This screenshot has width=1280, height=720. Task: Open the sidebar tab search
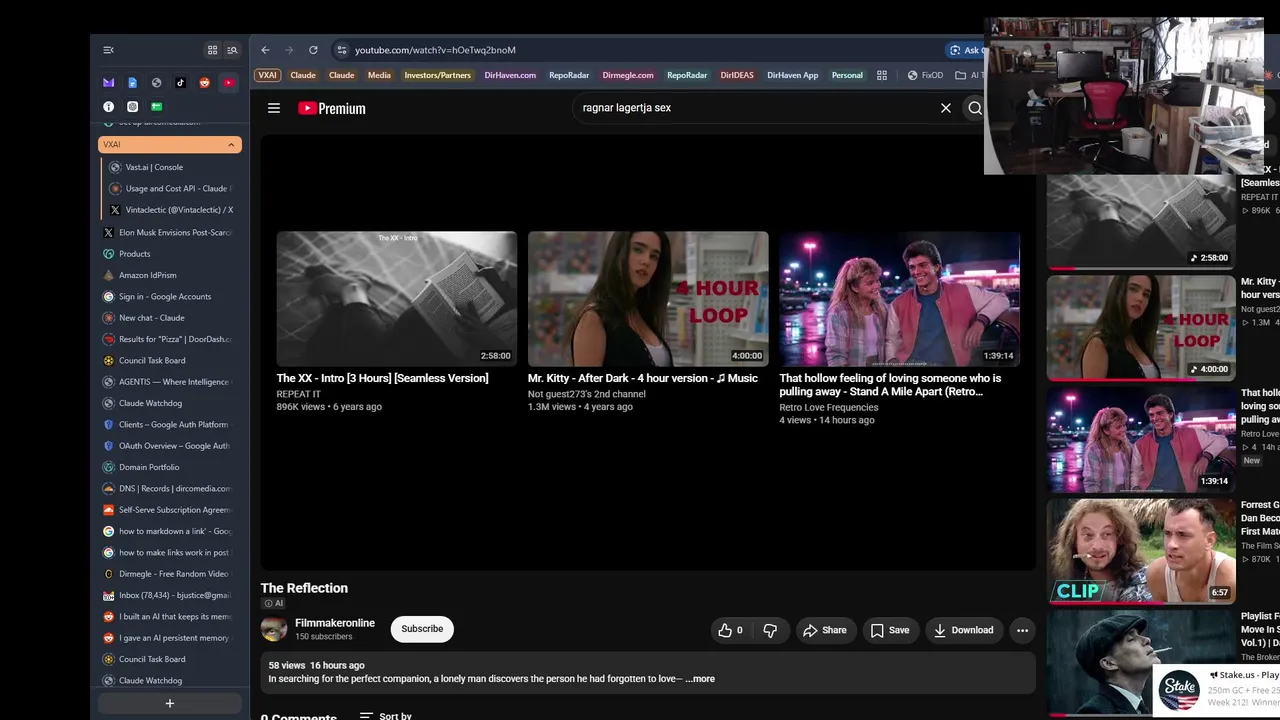(232, 50)
